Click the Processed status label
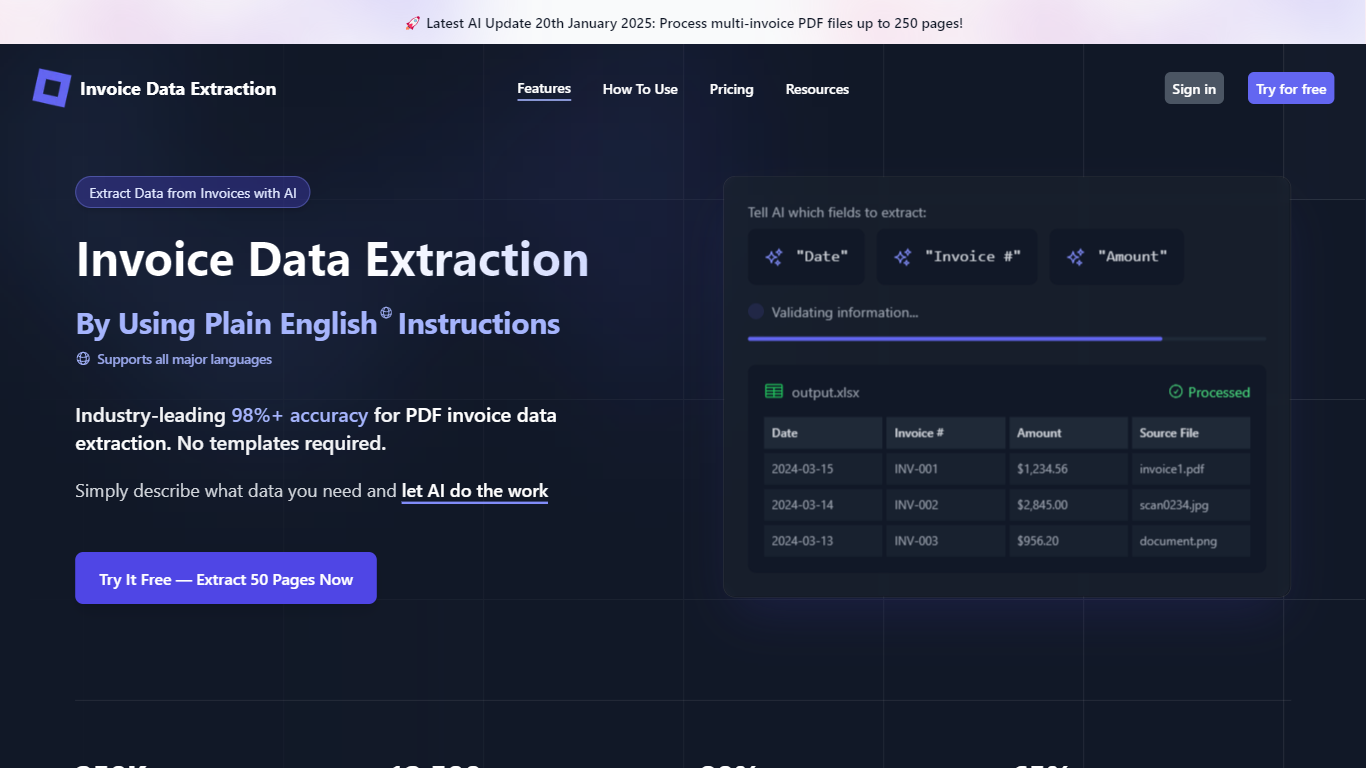Viewport: 1366px width, 768px height. [x=1219, y=392]
